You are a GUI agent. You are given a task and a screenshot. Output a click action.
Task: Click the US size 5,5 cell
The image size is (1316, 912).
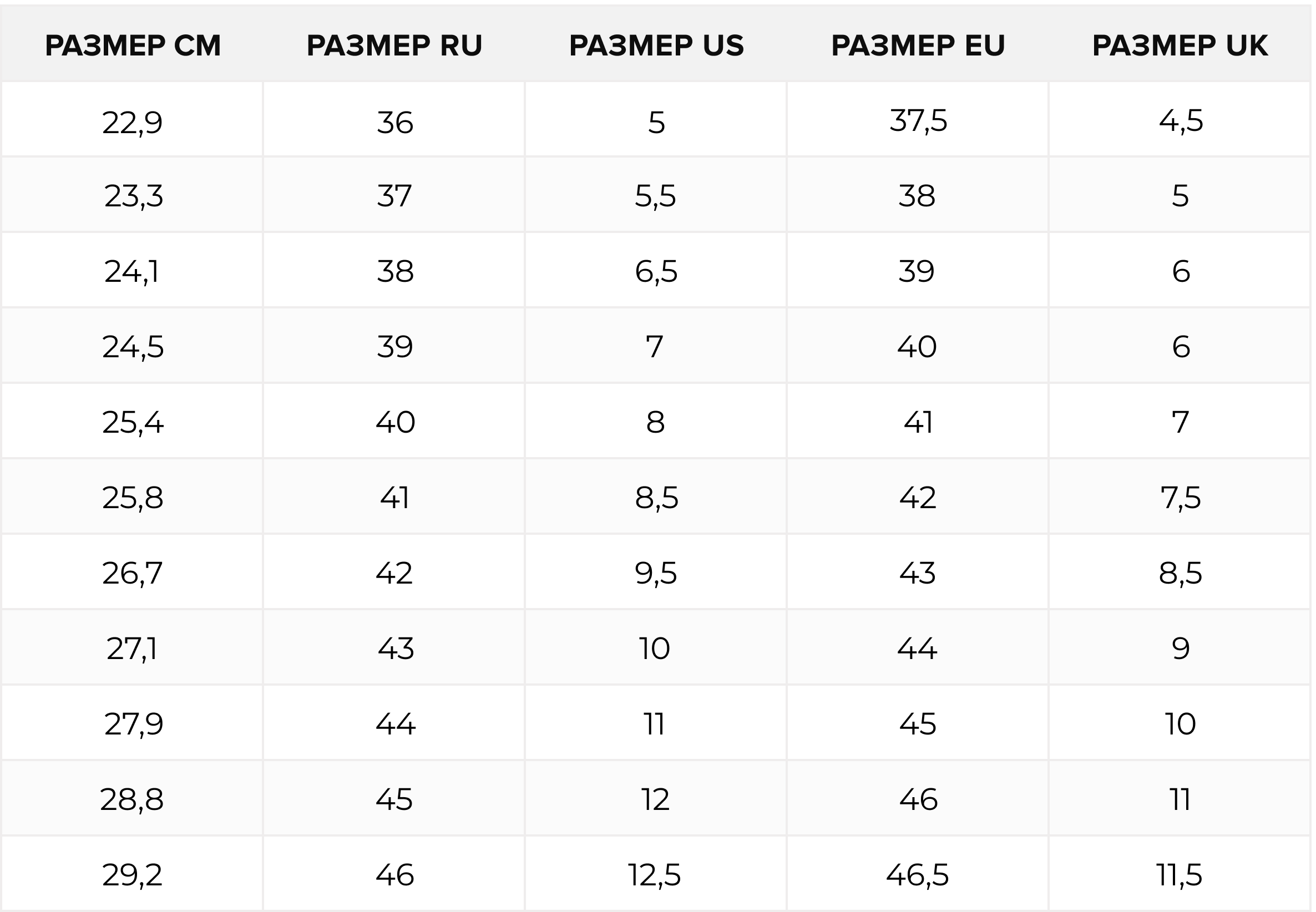[x=656, y=194]
